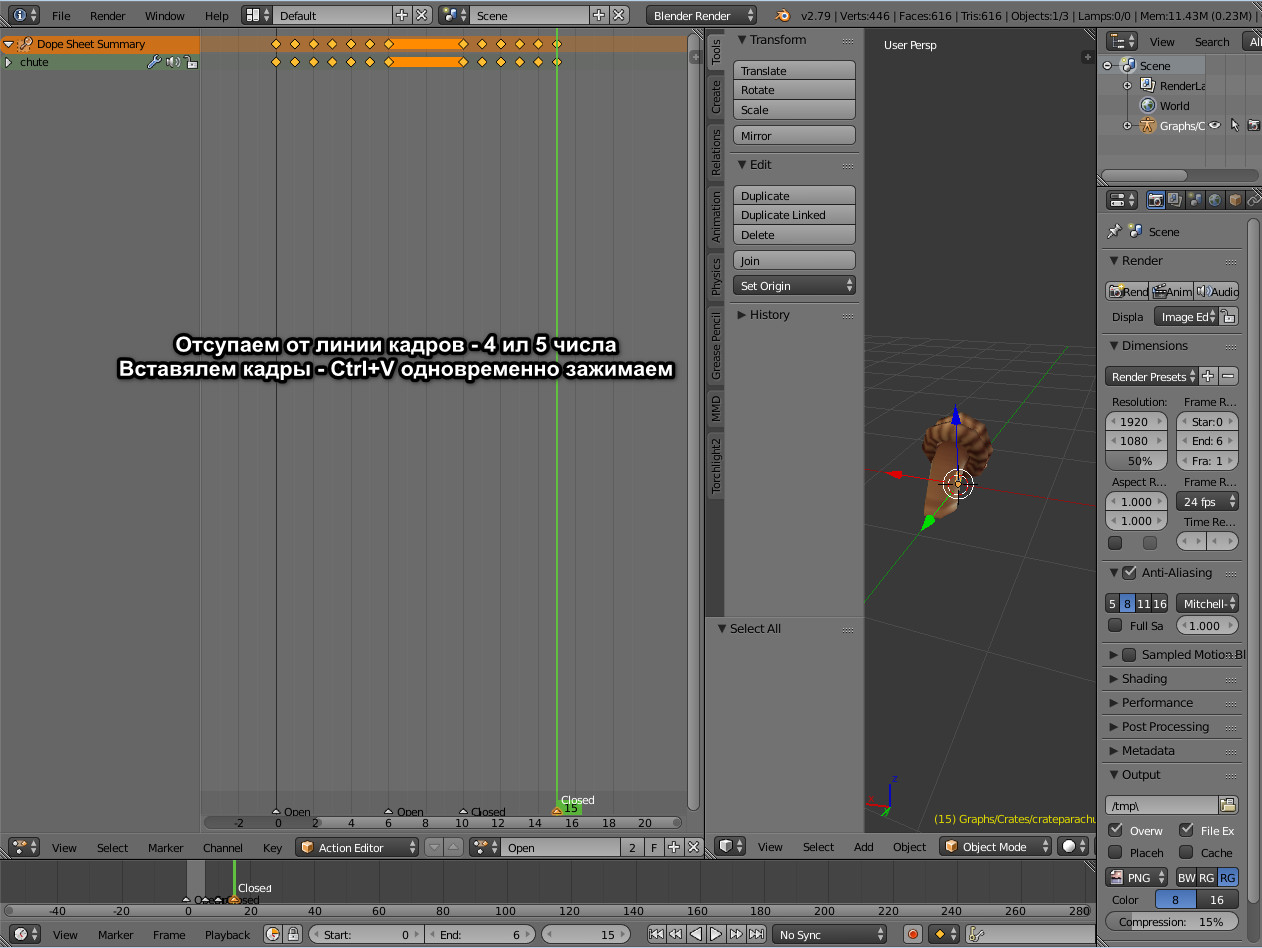This screenshot has height=948, width=1262.
Task: Toggle selectability arrow of Graphs object in outliner
Action: 1235,125
